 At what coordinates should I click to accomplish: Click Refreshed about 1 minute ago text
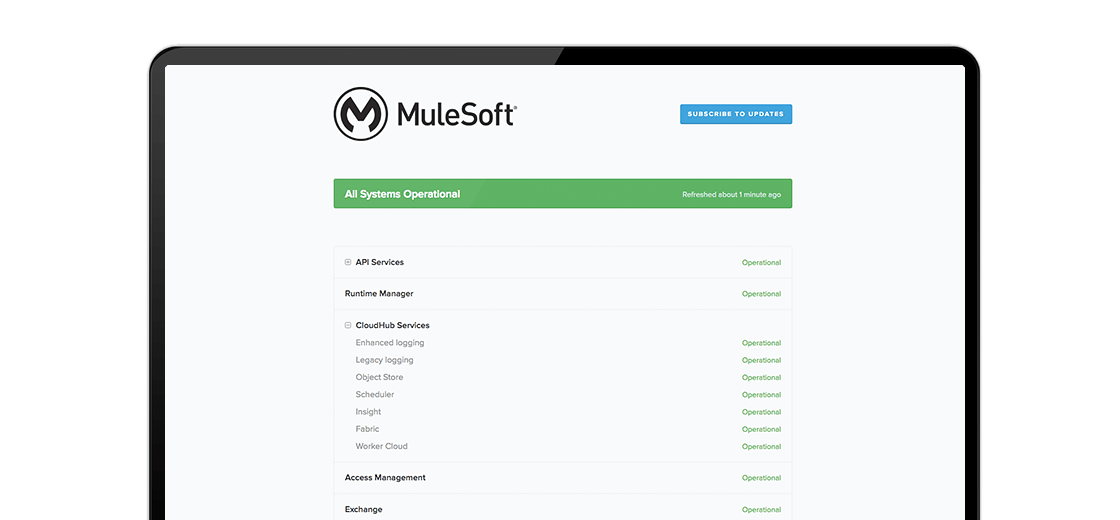(x=731, y=194)
